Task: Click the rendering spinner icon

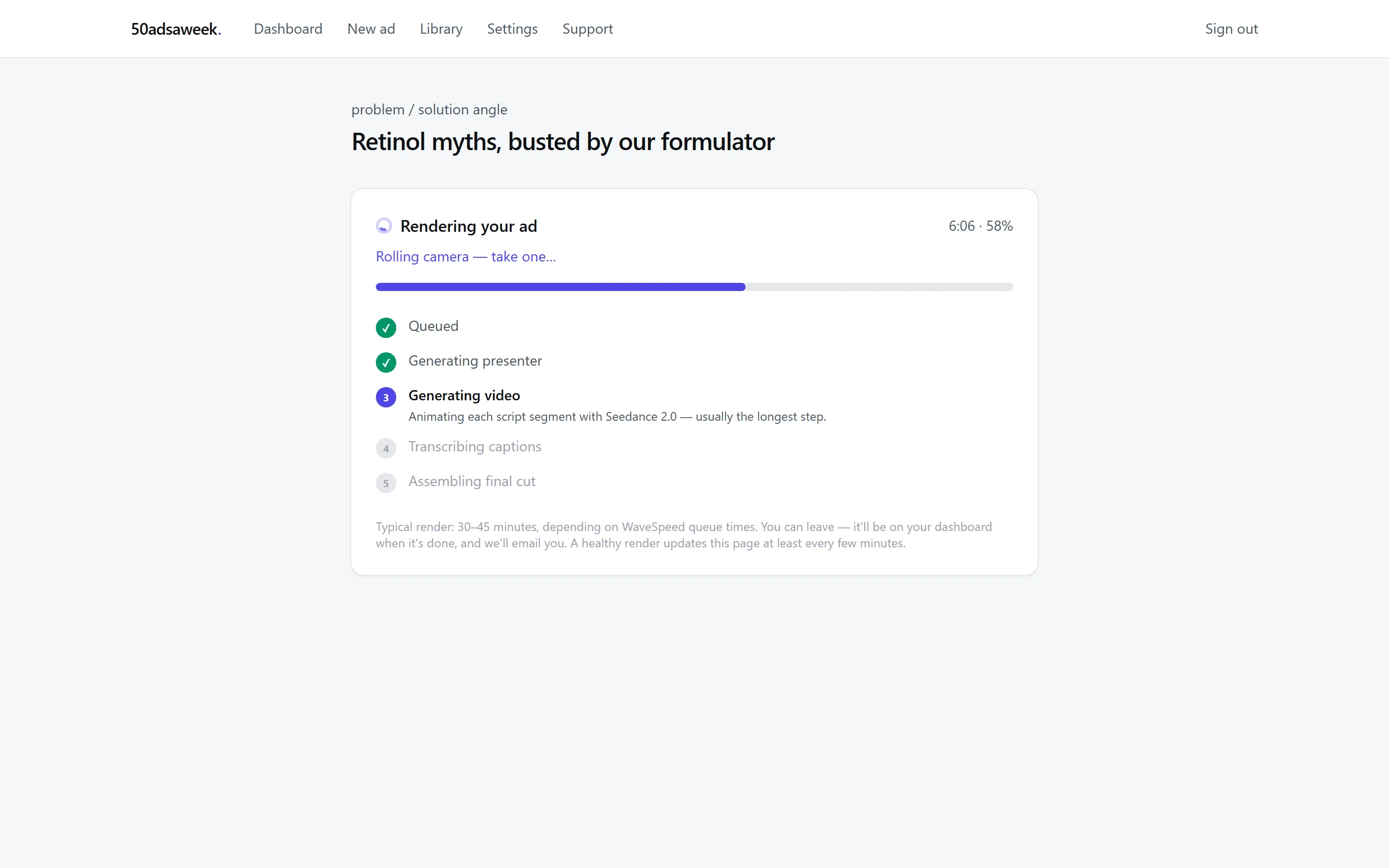Action: 384,226
